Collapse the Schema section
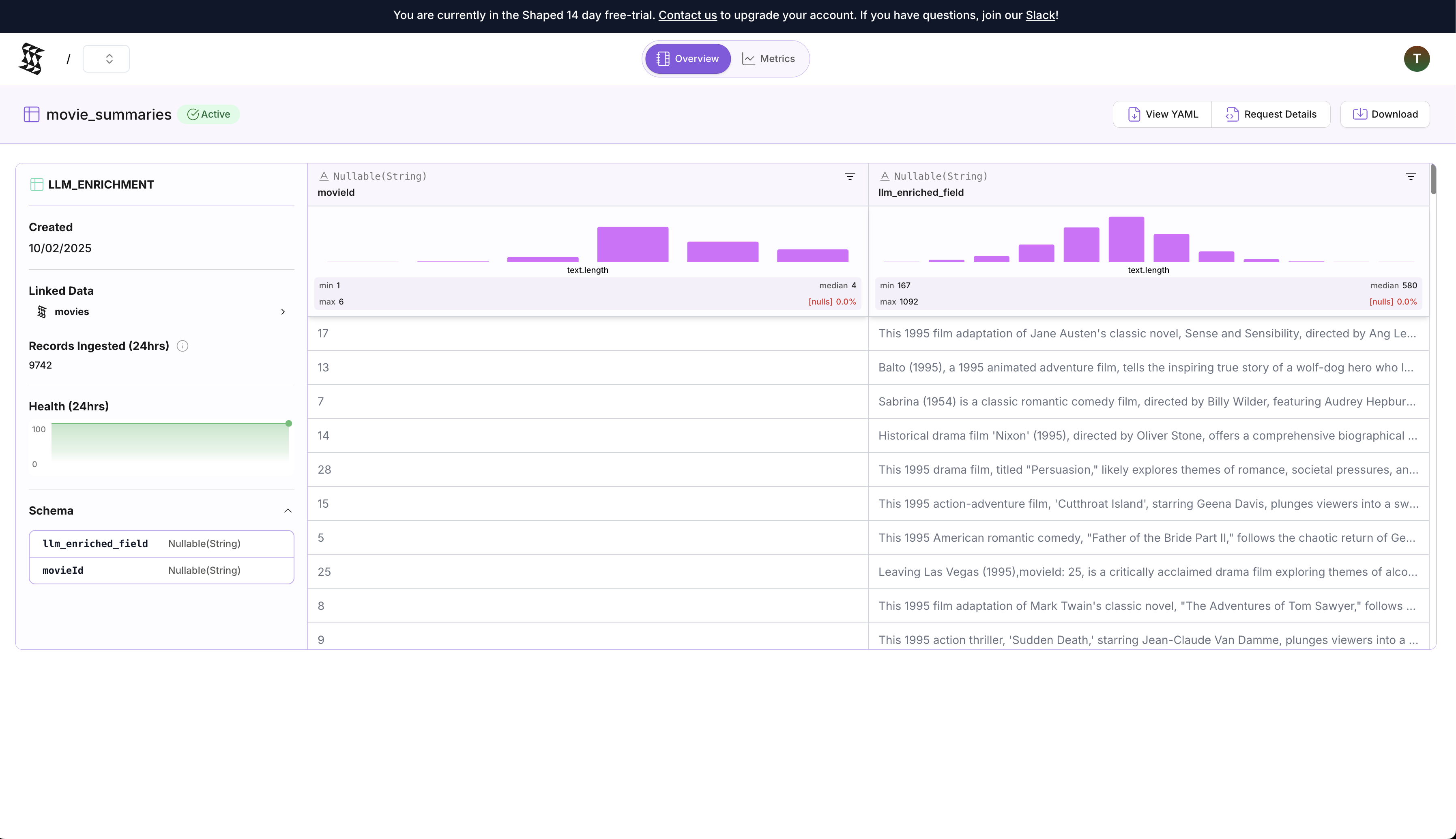 click(288, 511)
